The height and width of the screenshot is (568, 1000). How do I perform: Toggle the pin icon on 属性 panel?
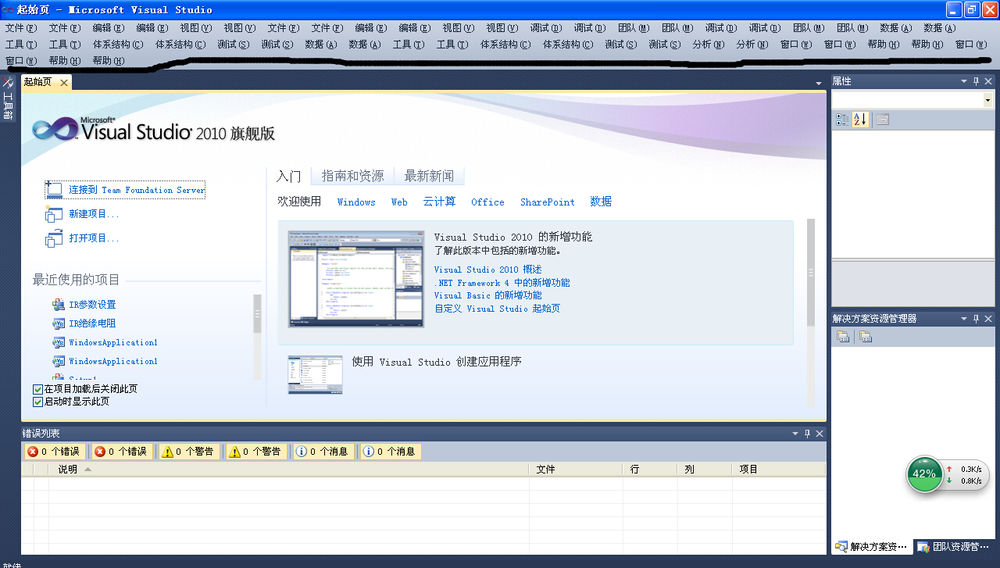pyautogui.click(x=976, y=81)
